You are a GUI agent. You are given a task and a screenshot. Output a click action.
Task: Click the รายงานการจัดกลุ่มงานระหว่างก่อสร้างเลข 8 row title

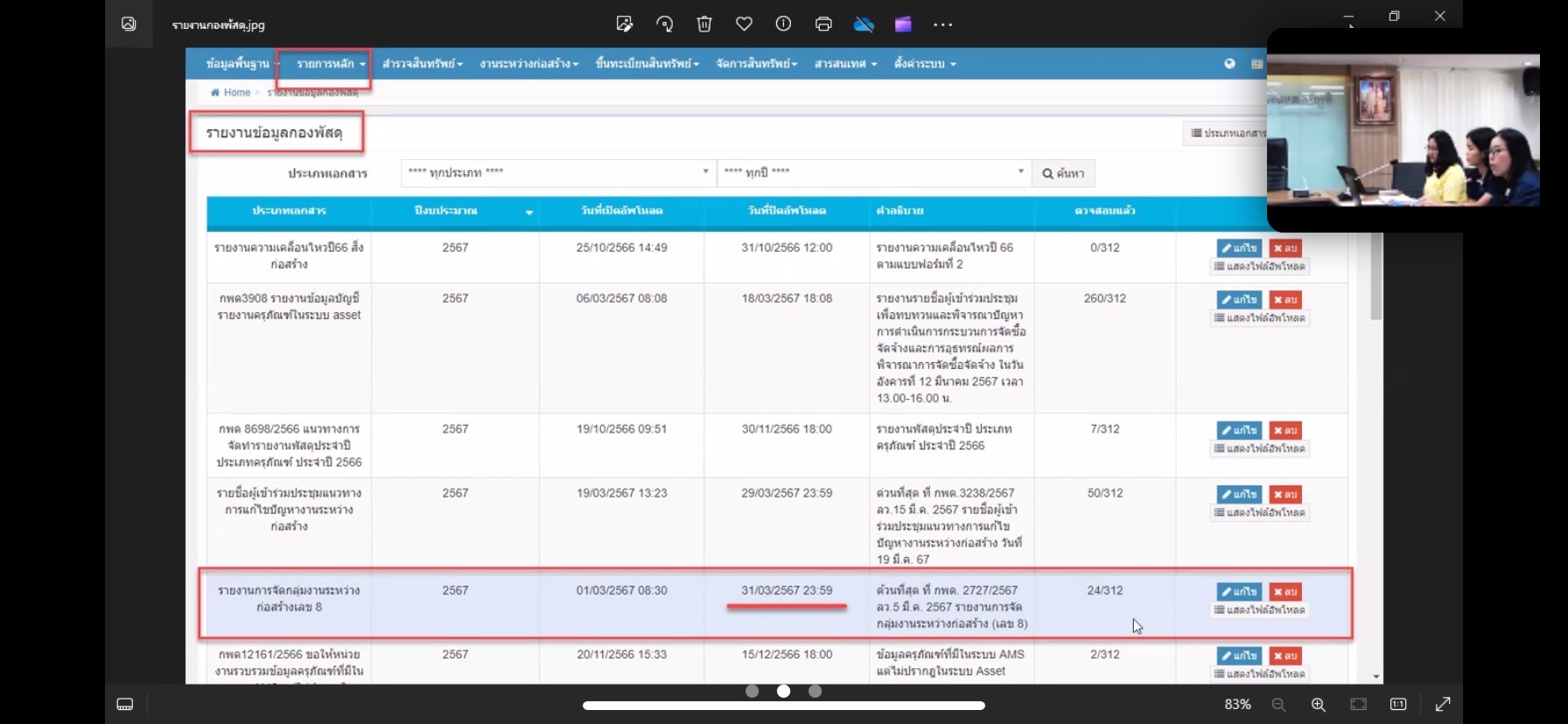(x=289, y=598)
